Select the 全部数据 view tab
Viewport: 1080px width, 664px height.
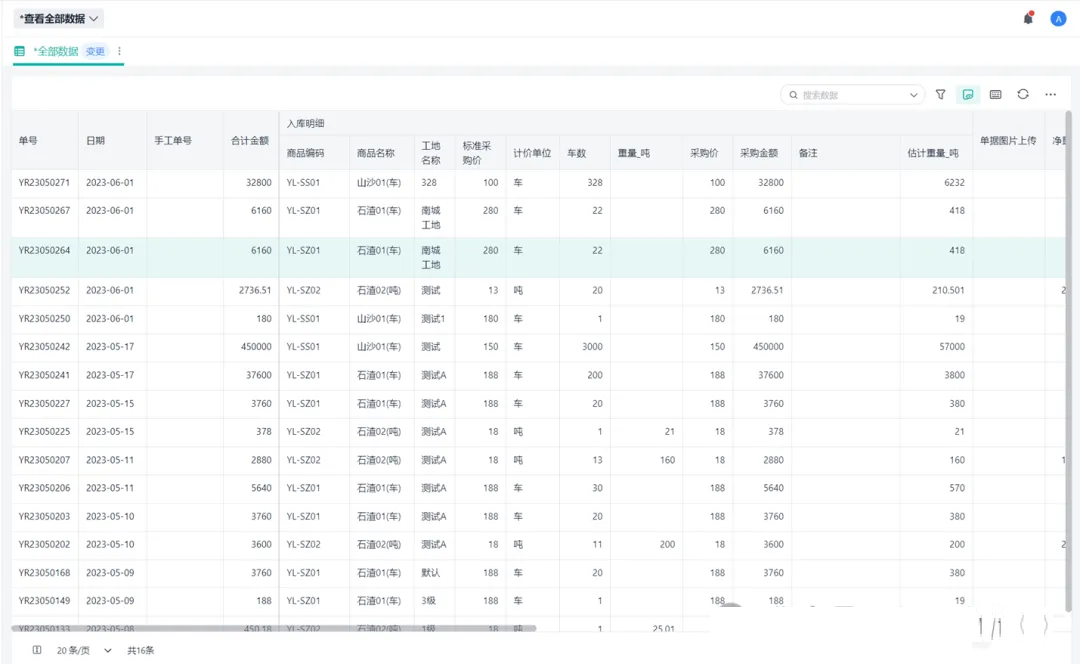[55, 51]
